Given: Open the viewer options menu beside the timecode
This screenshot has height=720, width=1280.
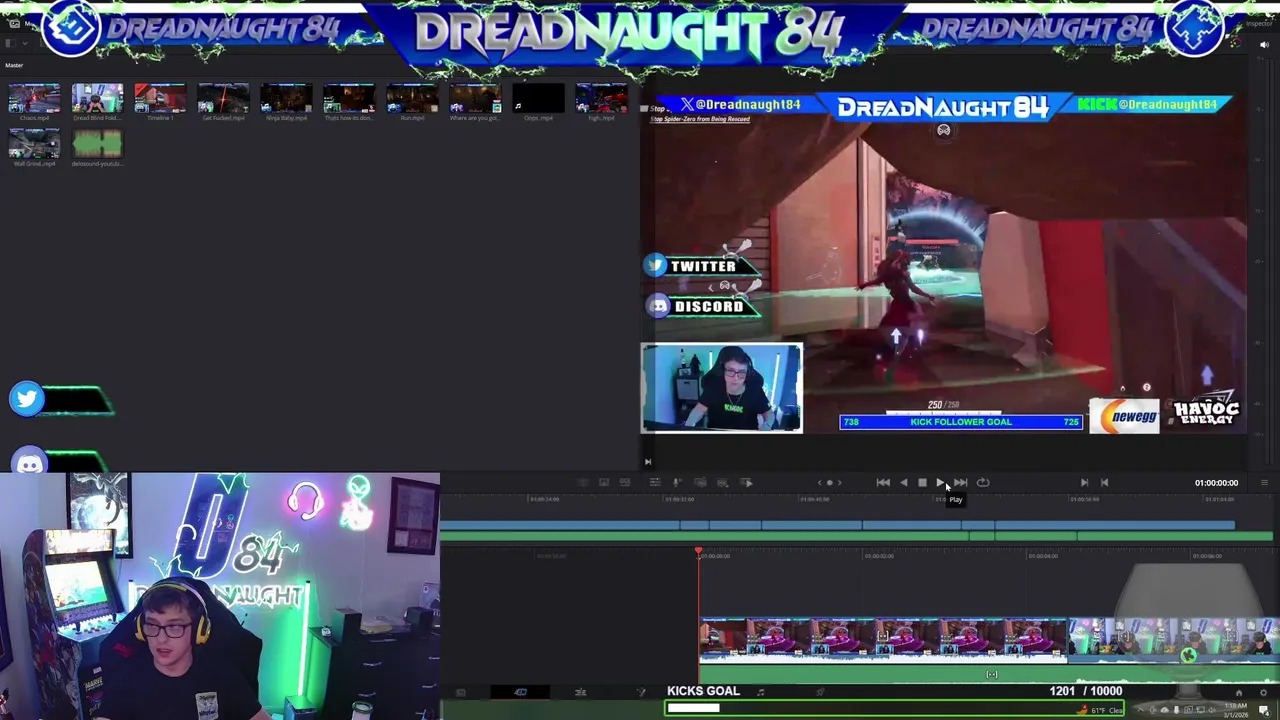Looking at the screenshot, I should (x=1264, y=482).
